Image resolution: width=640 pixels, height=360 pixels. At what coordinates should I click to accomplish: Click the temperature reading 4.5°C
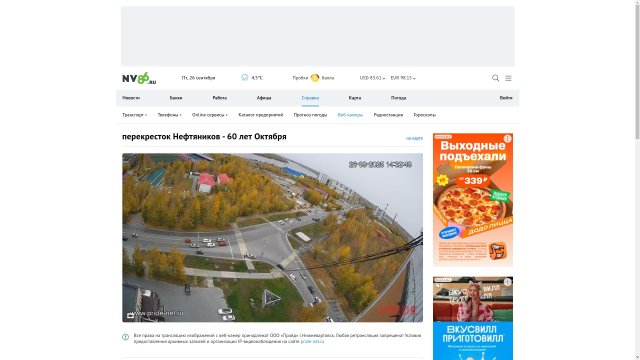(x=257, y=78)
